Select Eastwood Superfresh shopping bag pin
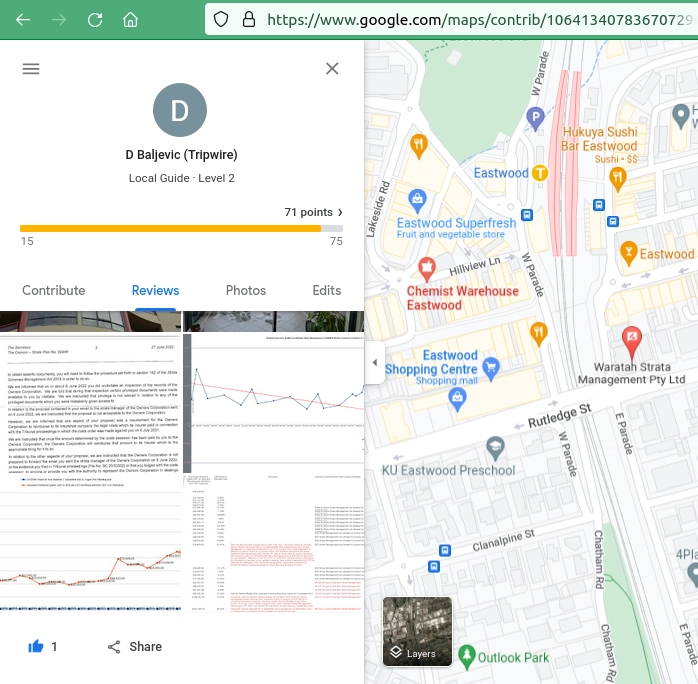The width and height of the screenshot is (698, 684). pyautogui.click(x=418, y=200)
